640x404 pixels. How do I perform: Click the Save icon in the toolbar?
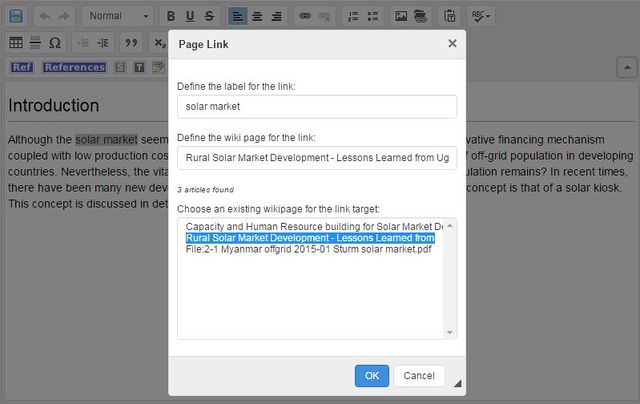pos(16,16)
